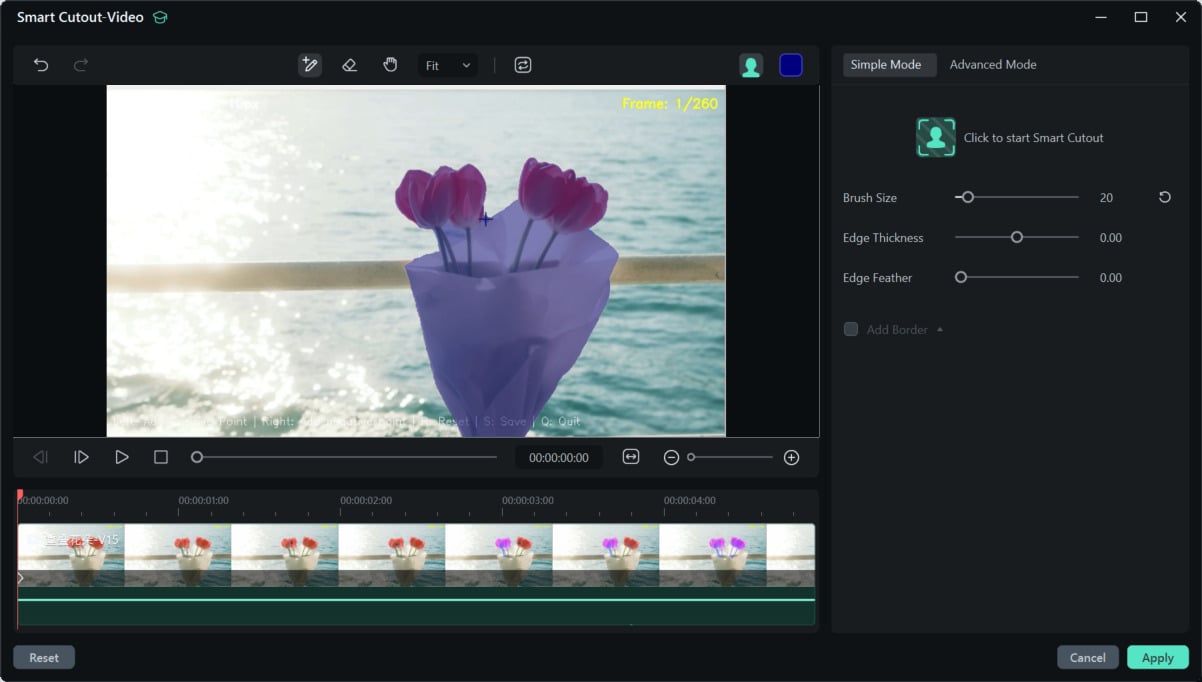Select the Simple Mode tab
The width and height of the screenshot is (1202, 682).
(x=885, y=65)
